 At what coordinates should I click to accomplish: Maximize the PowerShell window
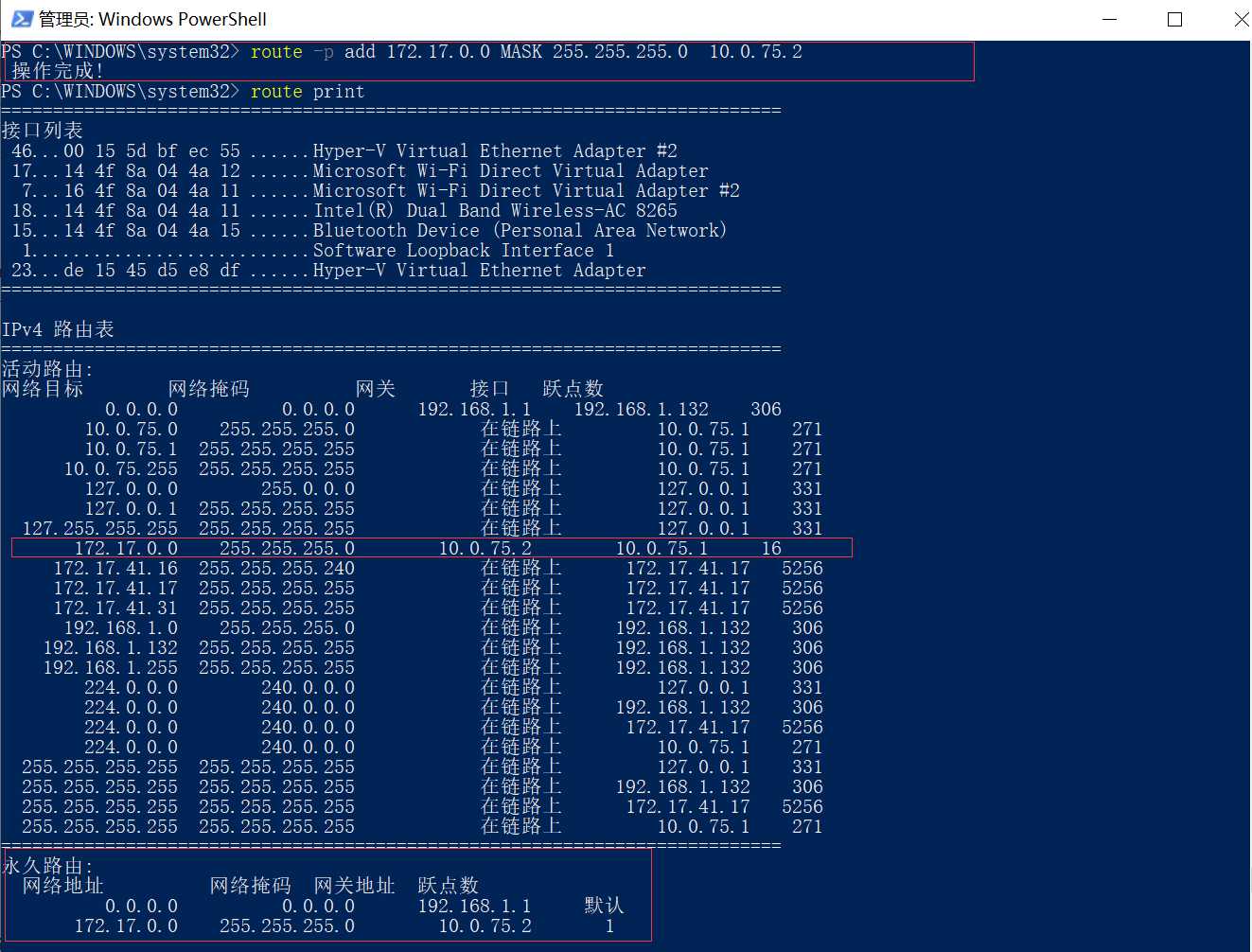1174,19
